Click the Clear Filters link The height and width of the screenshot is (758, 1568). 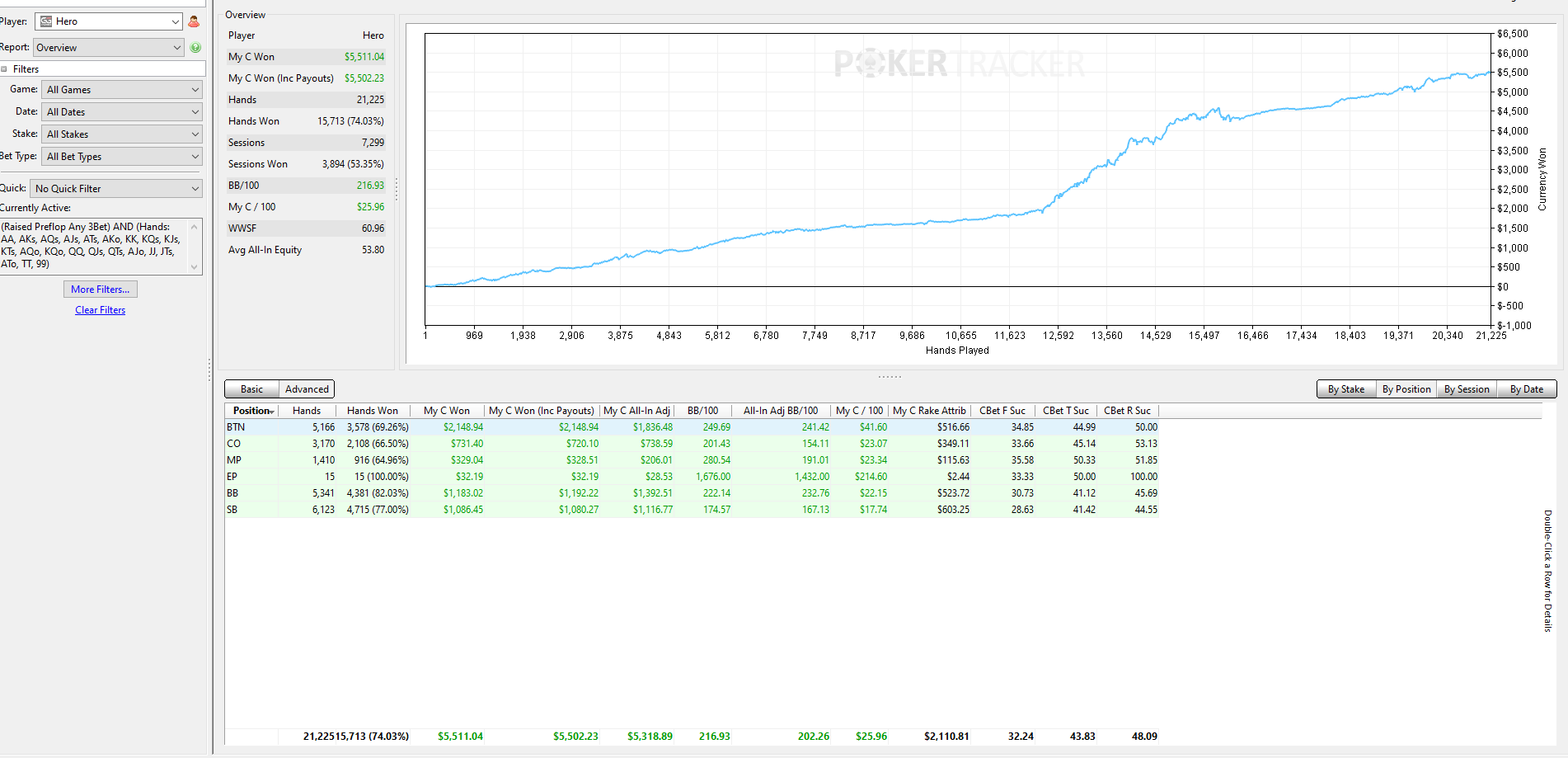101,310
